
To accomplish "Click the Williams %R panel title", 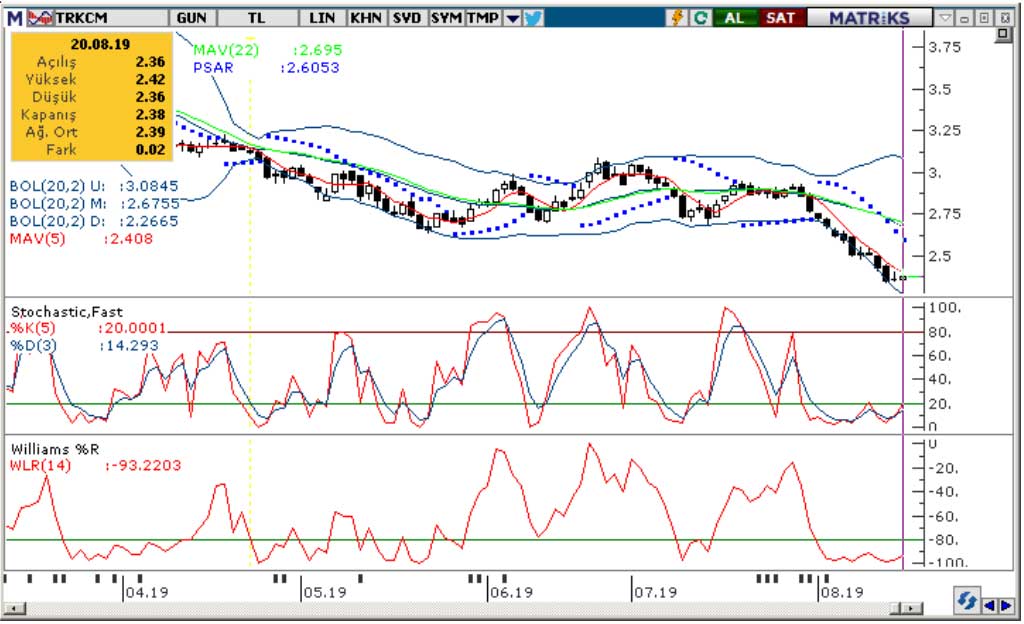I will click(x=55, y=449).
